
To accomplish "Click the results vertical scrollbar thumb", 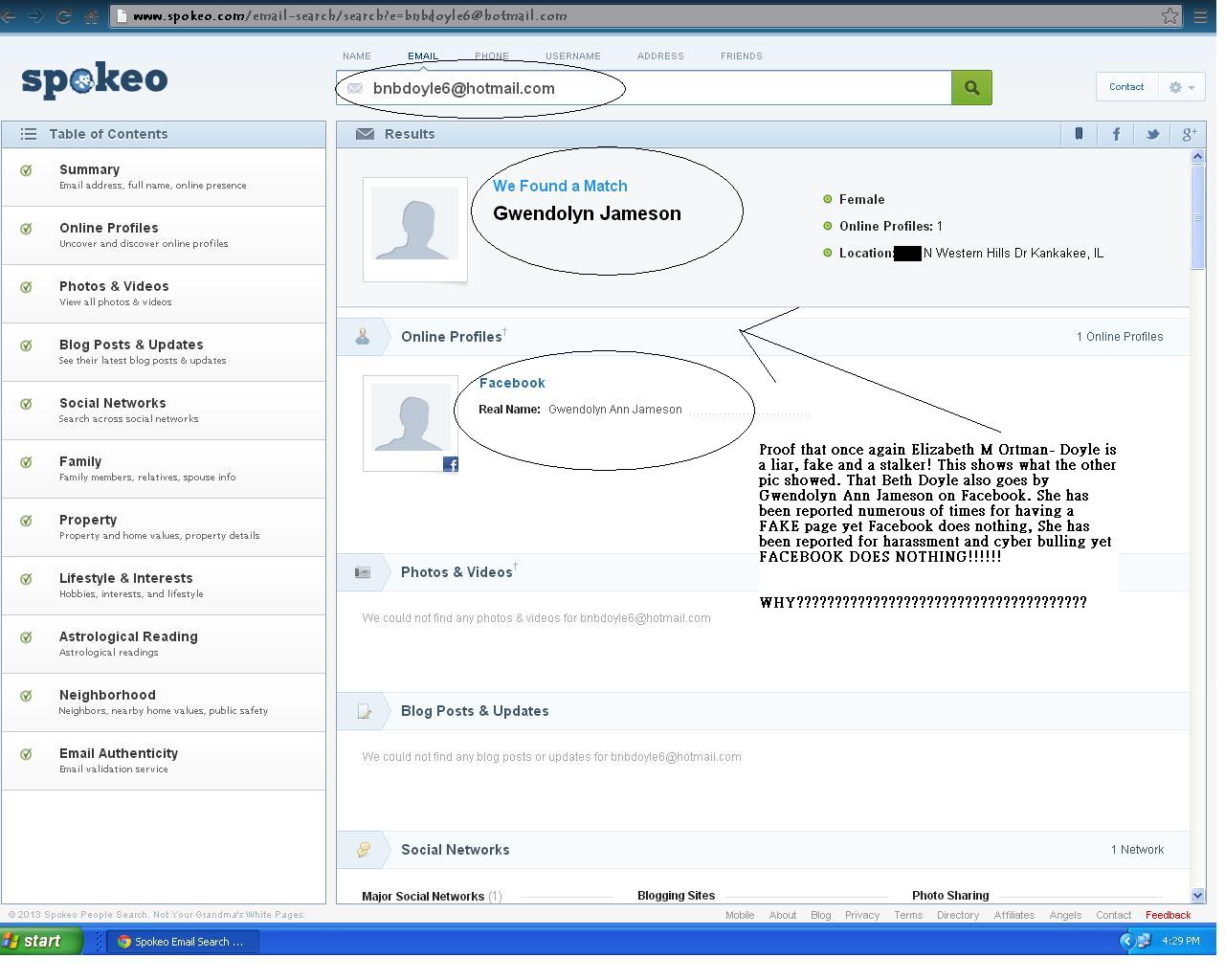I will point(1197,217).
